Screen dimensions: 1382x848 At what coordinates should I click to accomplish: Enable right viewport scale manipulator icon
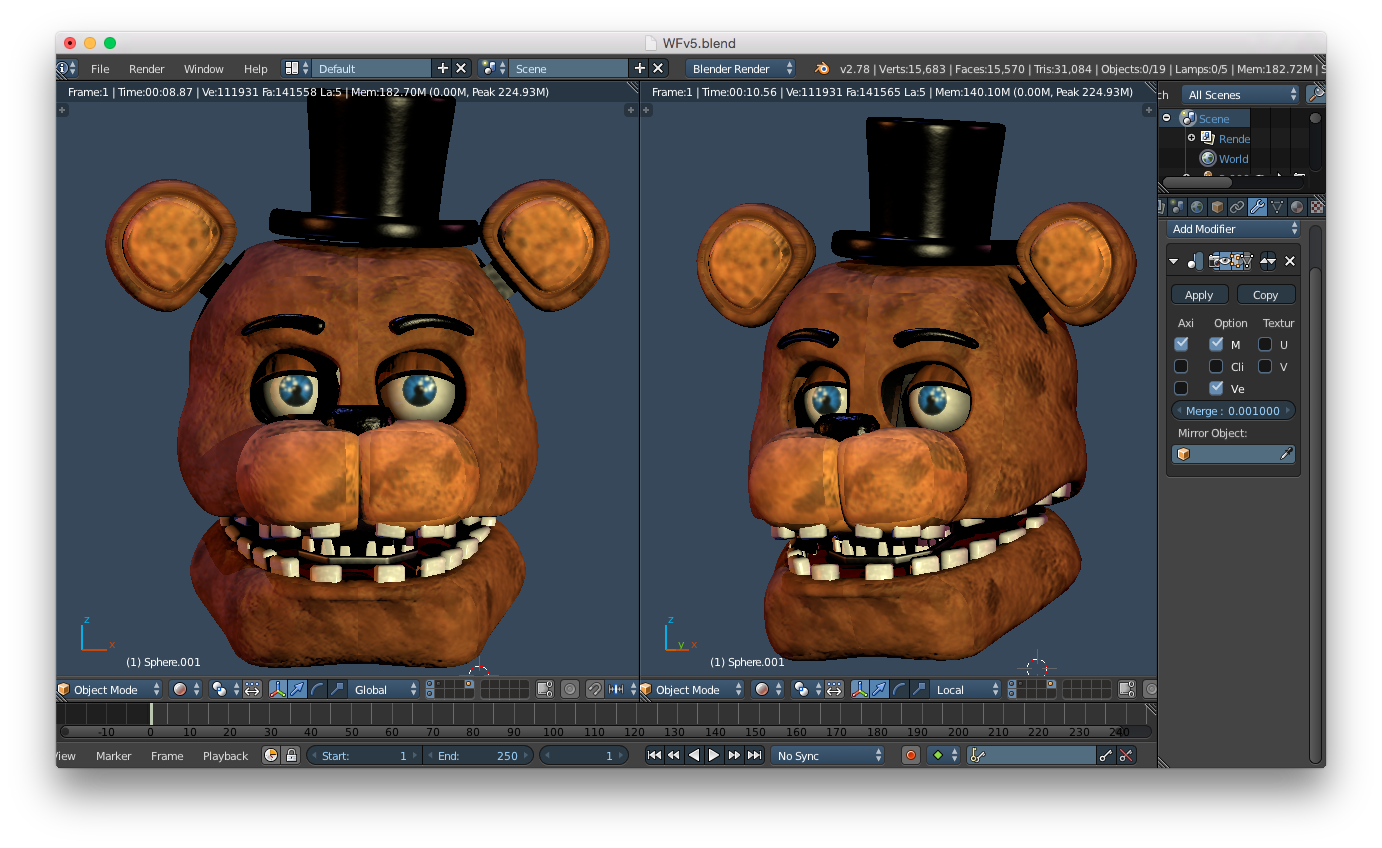coord(918,689)
